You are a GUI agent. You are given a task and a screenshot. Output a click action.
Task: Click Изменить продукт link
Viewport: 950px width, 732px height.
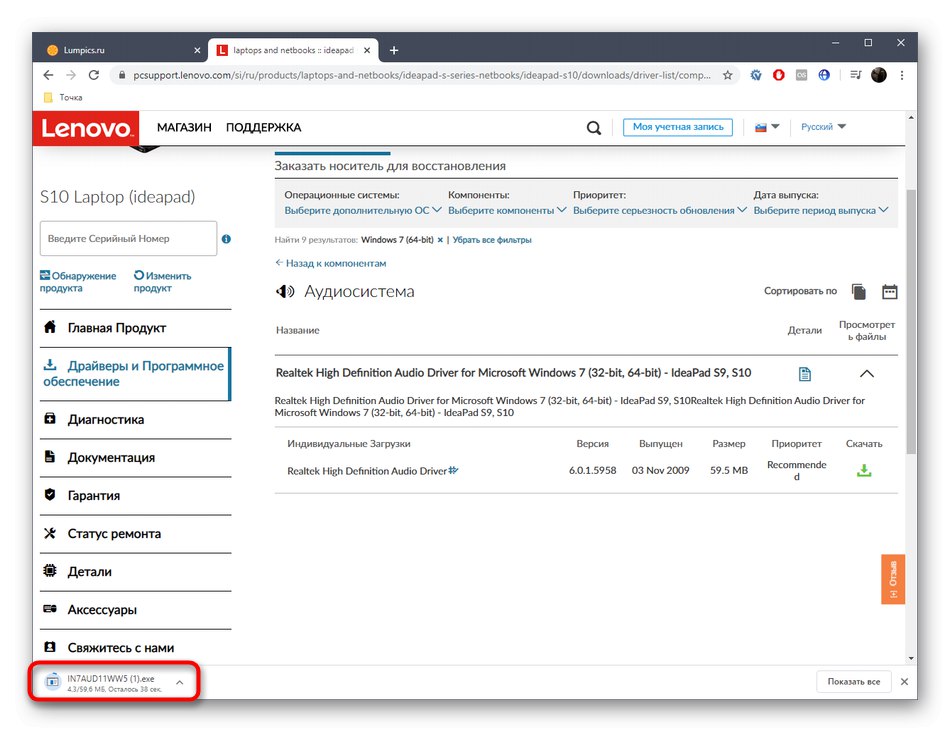[162, 282]
